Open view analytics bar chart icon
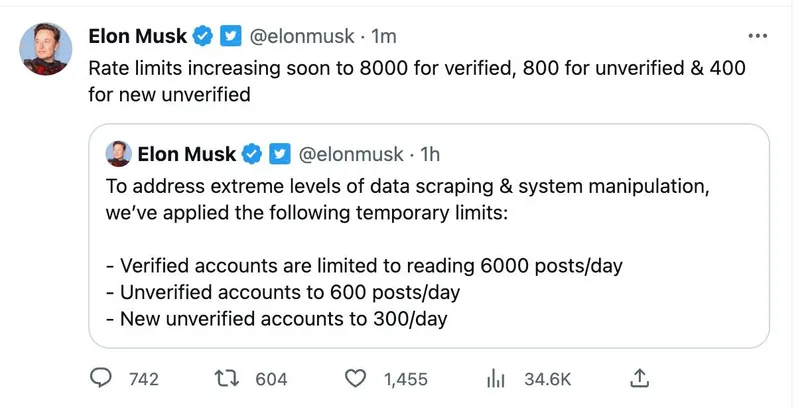Screen dimensions: 800x407 (x=493, y=378)
